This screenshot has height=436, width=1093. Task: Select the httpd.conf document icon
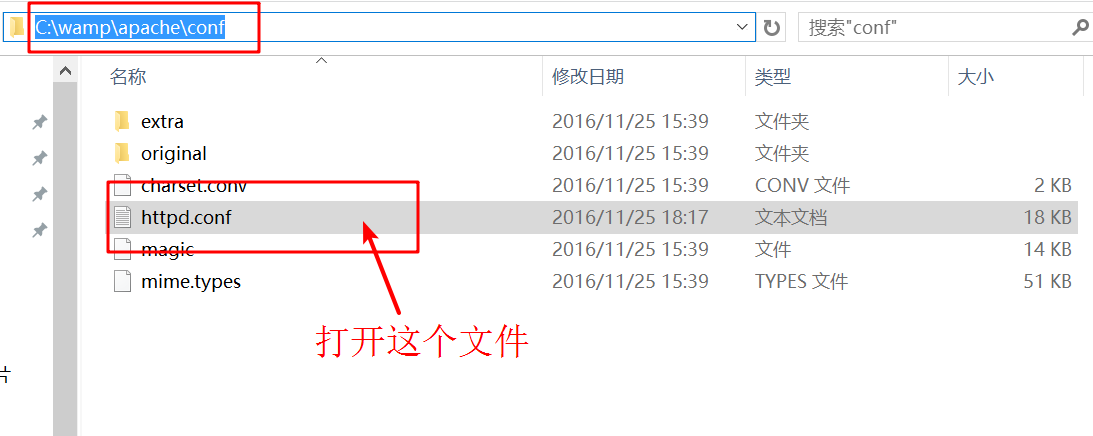(x=122, y=218)
